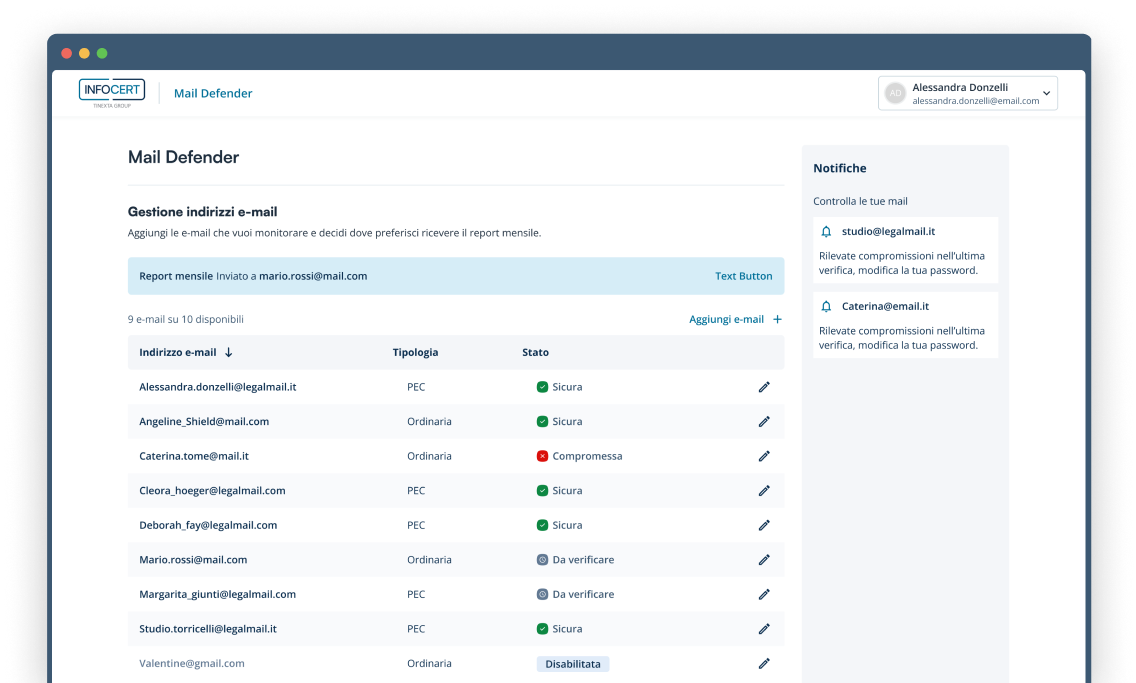Click Compromessa status text
The width and height of the screenshot is (1136, 683).
click(x=587, y=456)
